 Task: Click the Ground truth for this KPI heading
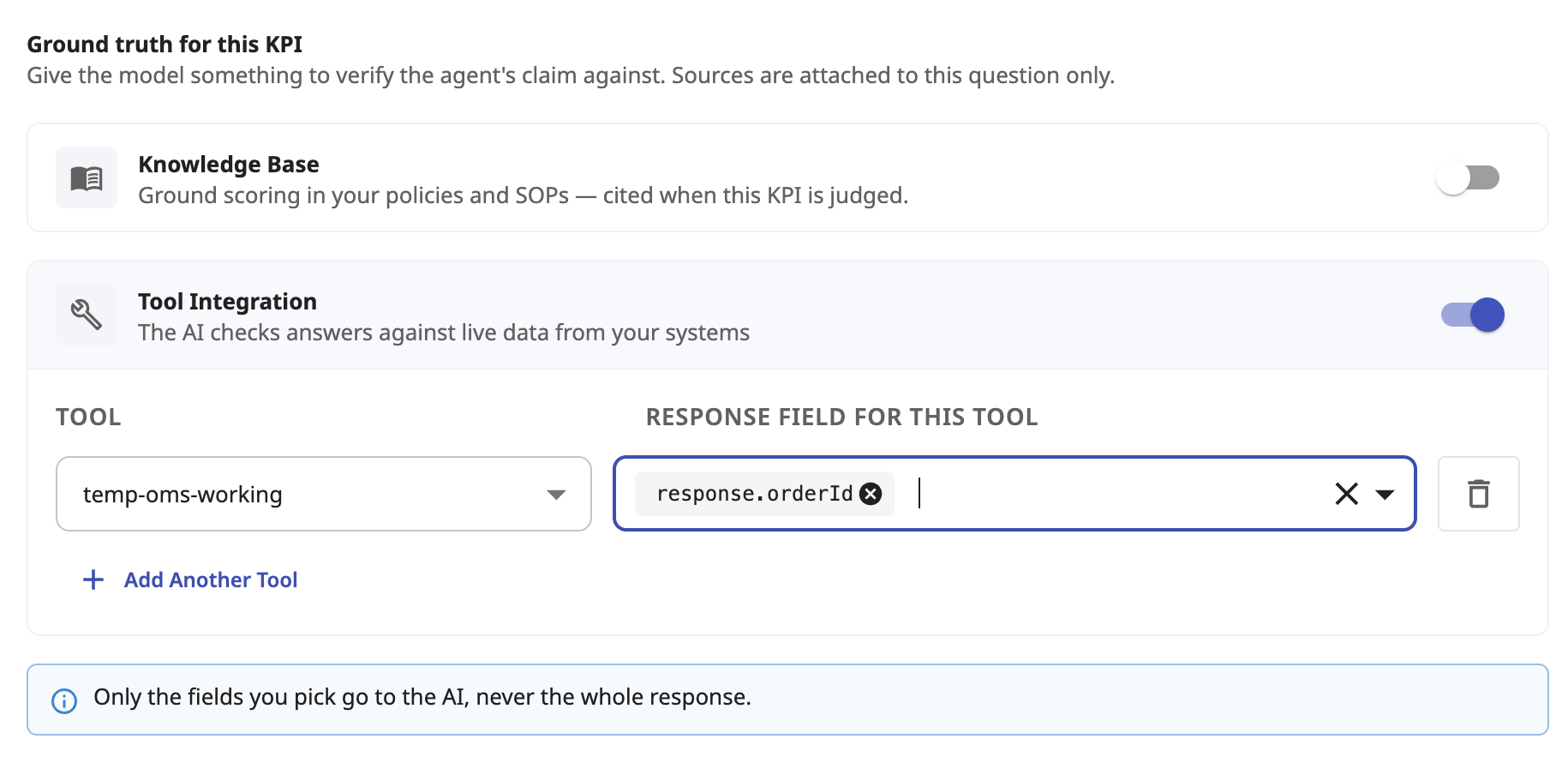(165, 44)
